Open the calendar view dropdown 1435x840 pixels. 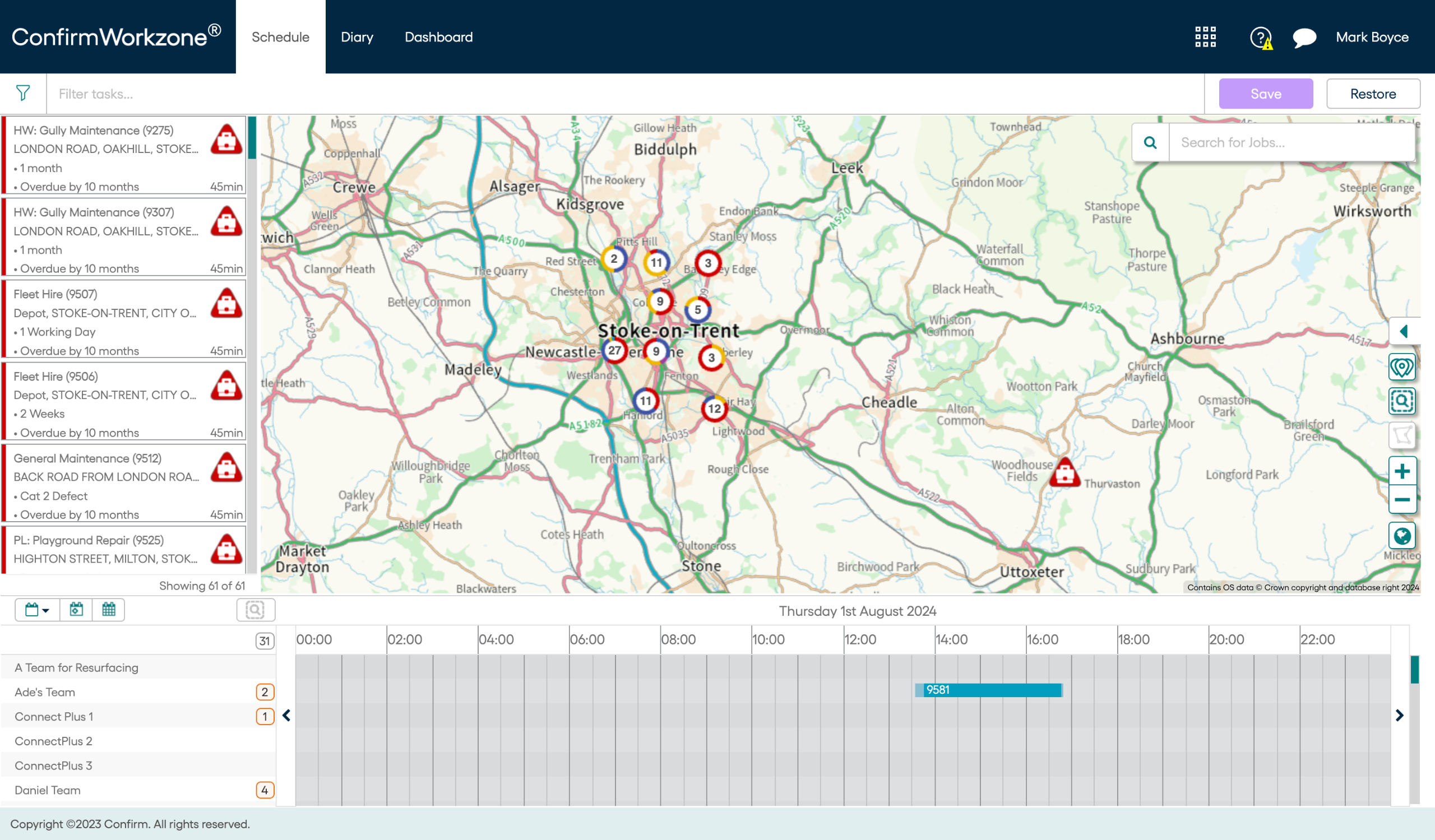[x=37, y=610]
